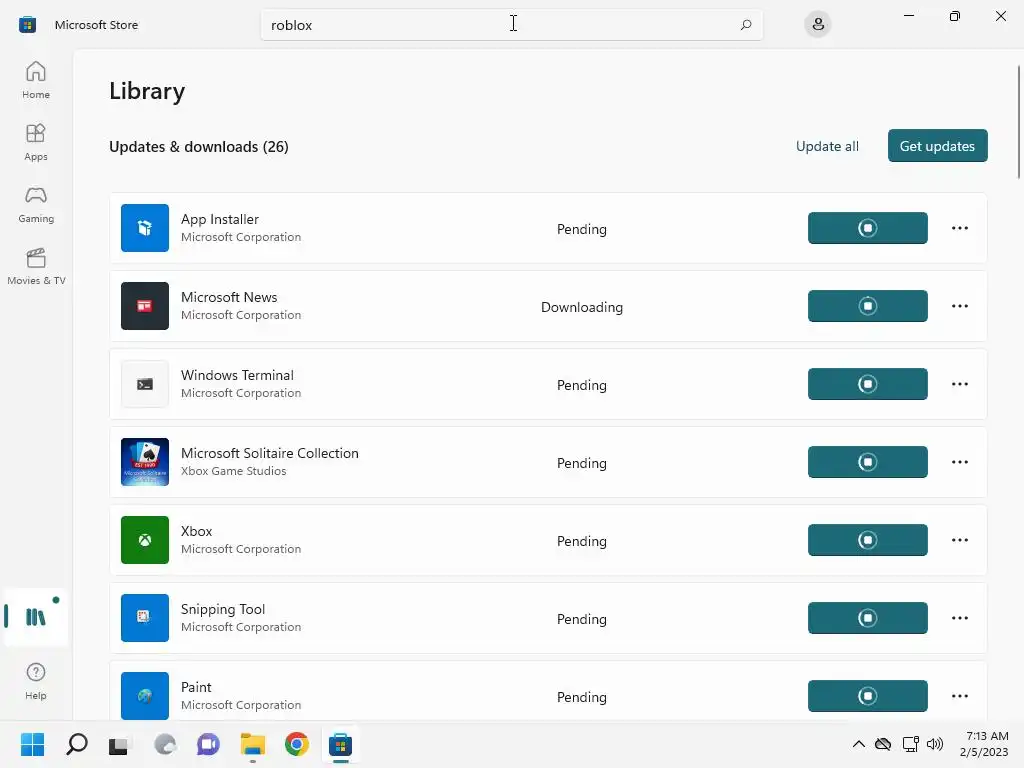Open the Home section in the sidebar
Image resolution: width=1024 pixels, height=768 pixels.
36,80
